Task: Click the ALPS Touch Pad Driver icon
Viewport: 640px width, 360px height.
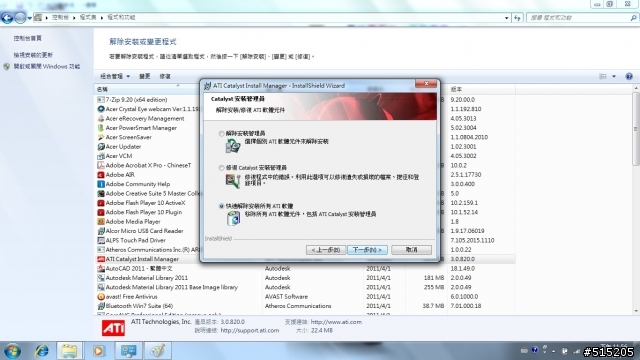Action: (101, 240)
